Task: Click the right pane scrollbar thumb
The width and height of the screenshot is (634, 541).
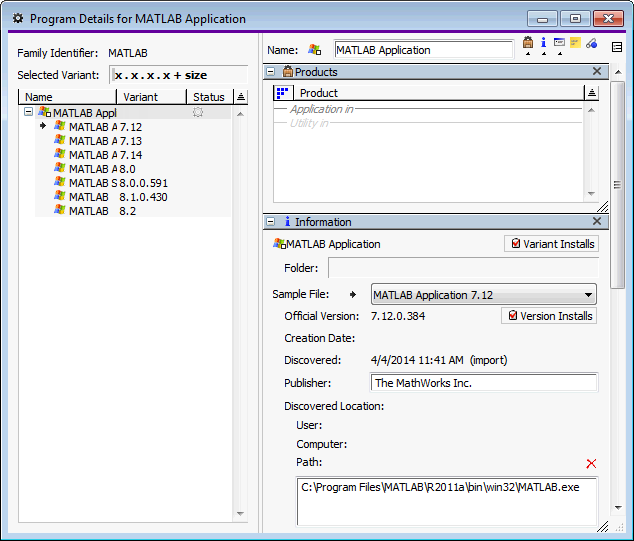Action: [617, 185]
